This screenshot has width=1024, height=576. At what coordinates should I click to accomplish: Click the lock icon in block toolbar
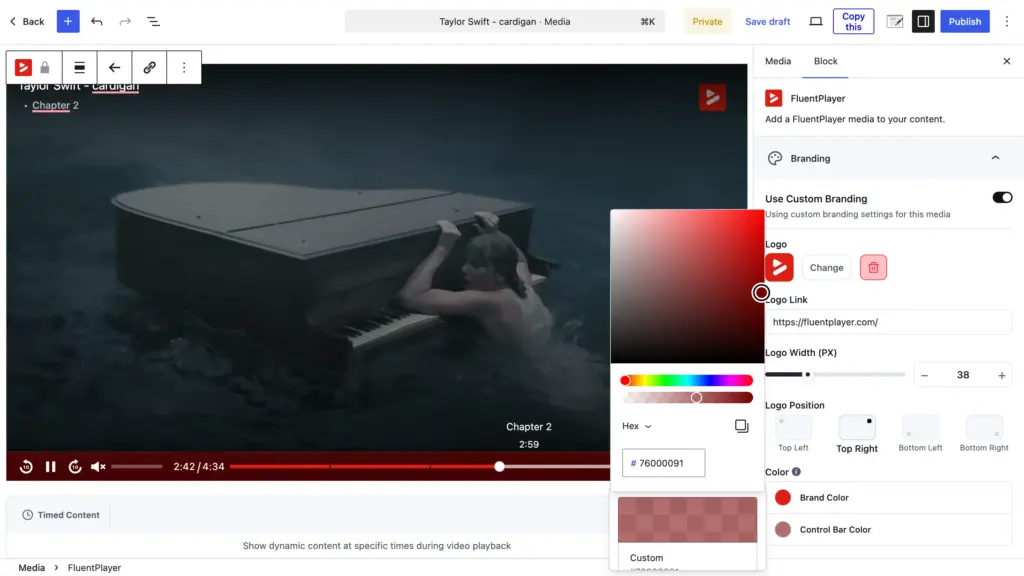[x=45, y=67]
